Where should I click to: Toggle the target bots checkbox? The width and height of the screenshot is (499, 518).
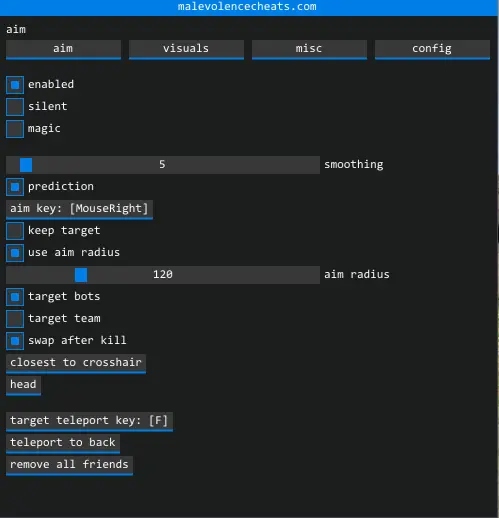[15, 297]
